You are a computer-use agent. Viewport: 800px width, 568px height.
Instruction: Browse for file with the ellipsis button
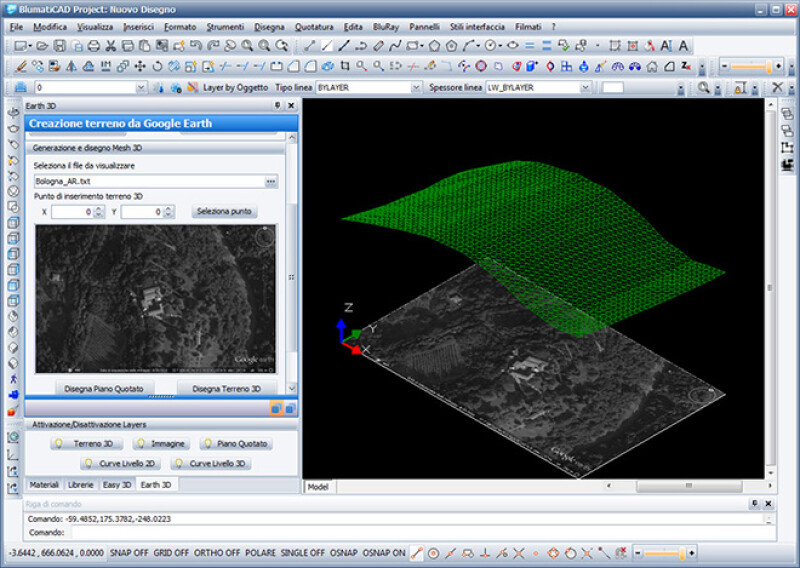[271, 181]
